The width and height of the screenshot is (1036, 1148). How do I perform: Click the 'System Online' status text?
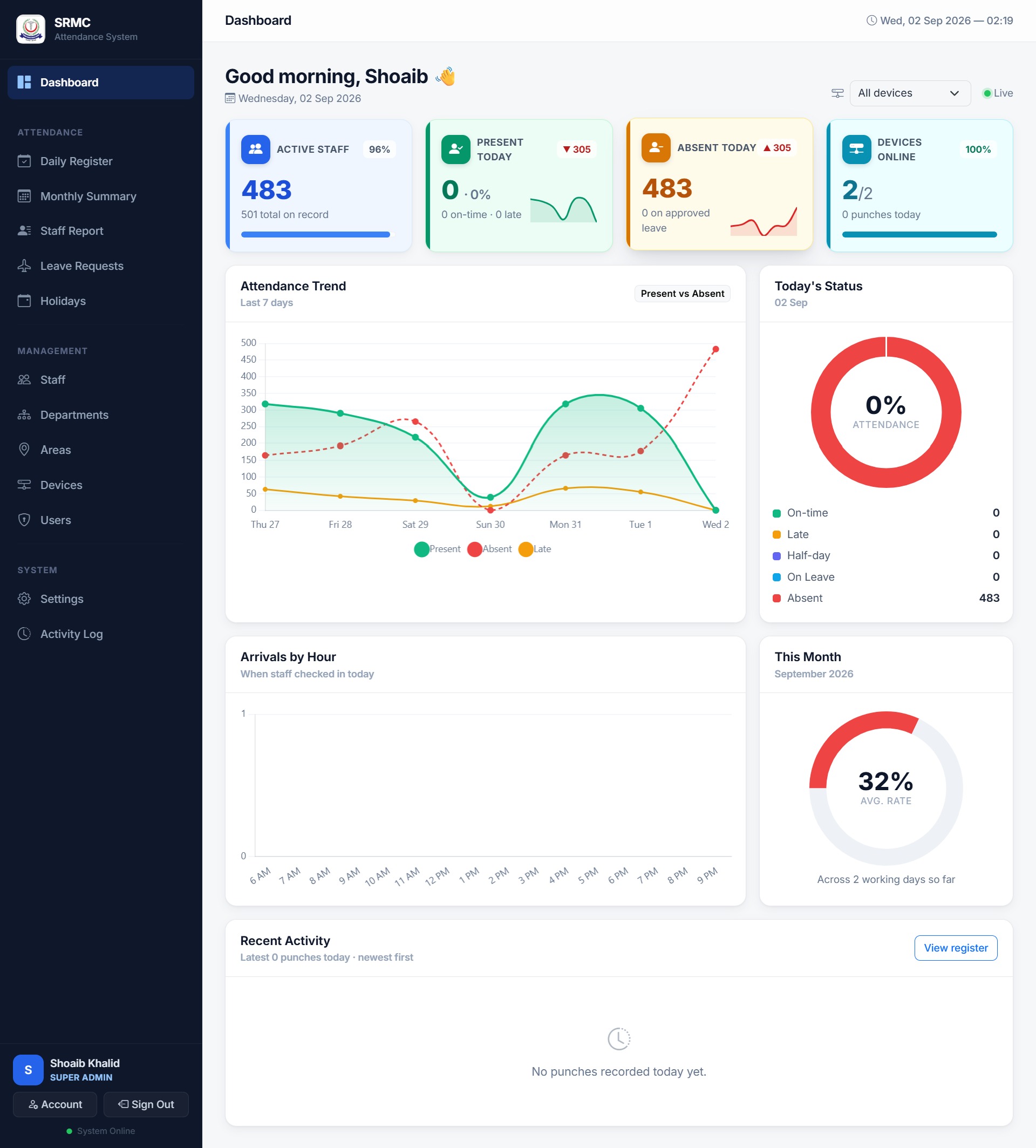click(106, 1131)
